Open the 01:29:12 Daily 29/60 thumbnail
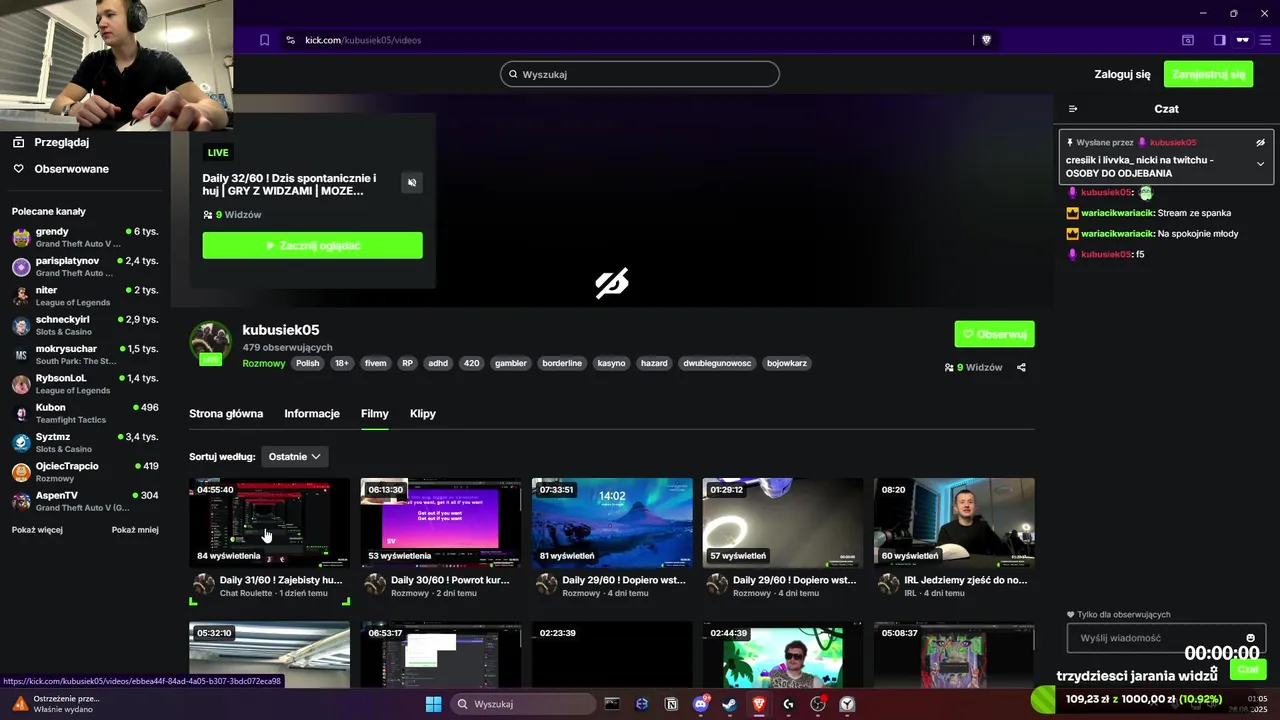This screenshot has height=720, width=1280. pos(783,523)
